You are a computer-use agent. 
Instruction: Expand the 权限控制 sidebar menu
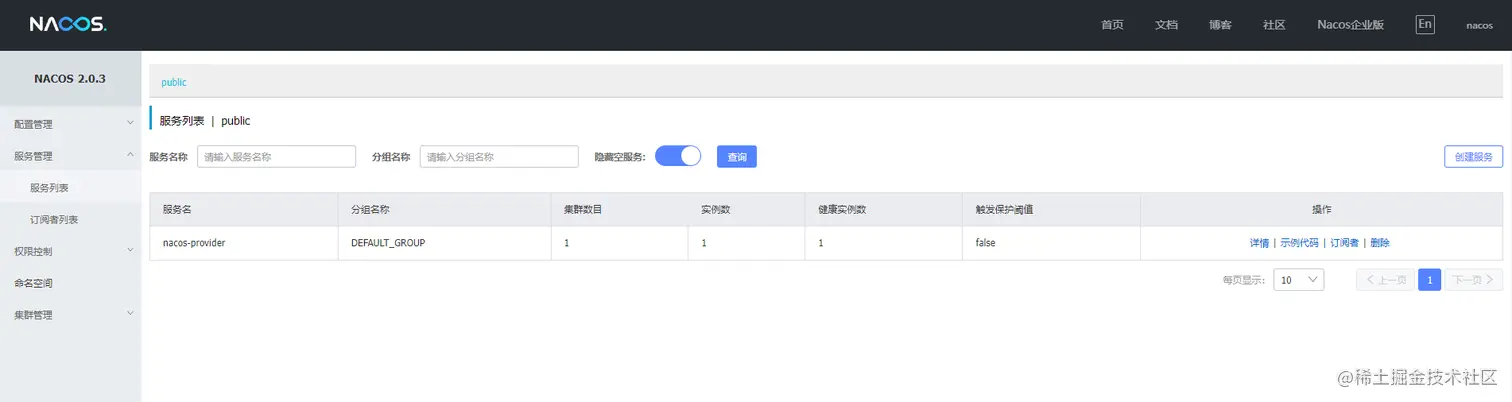coord(70,251)
